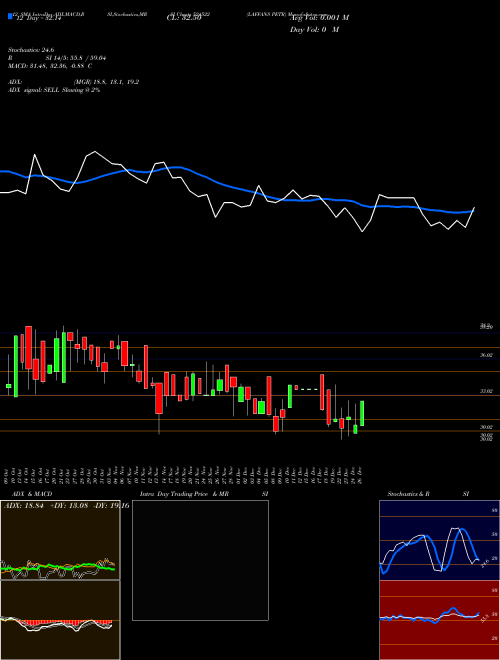Viewport: 500px width, 660px height.
Task: Click the last green candlestick on the chart
Action: [362, 413]
